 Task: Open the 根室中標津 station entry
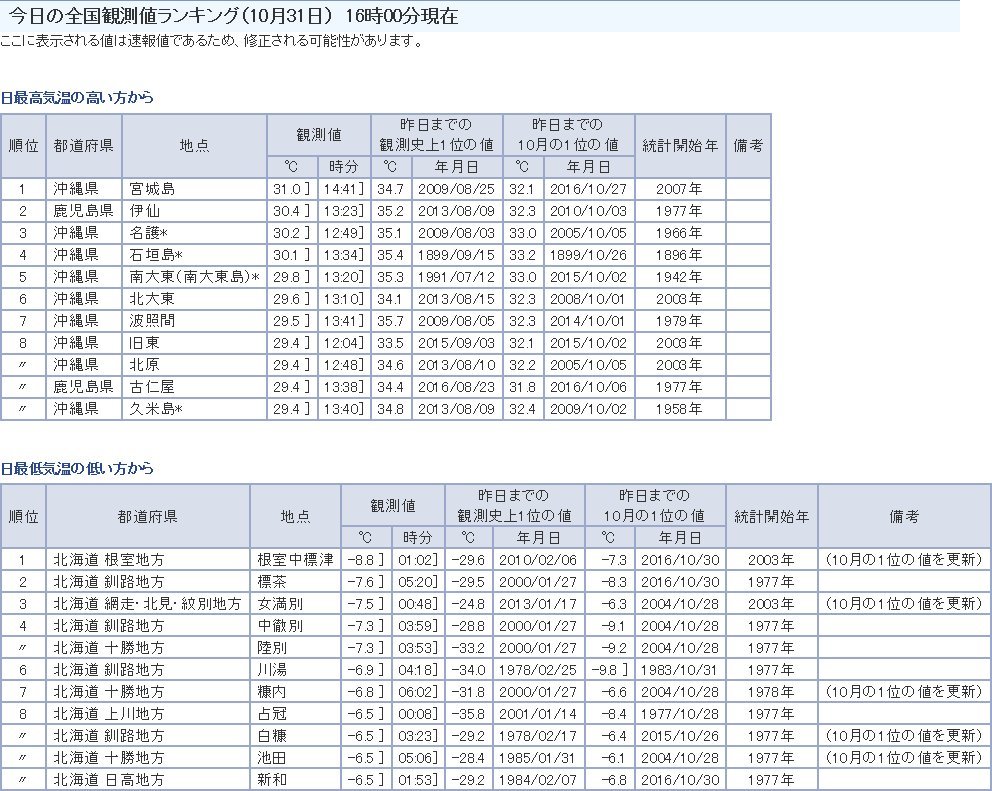(294, 559)
